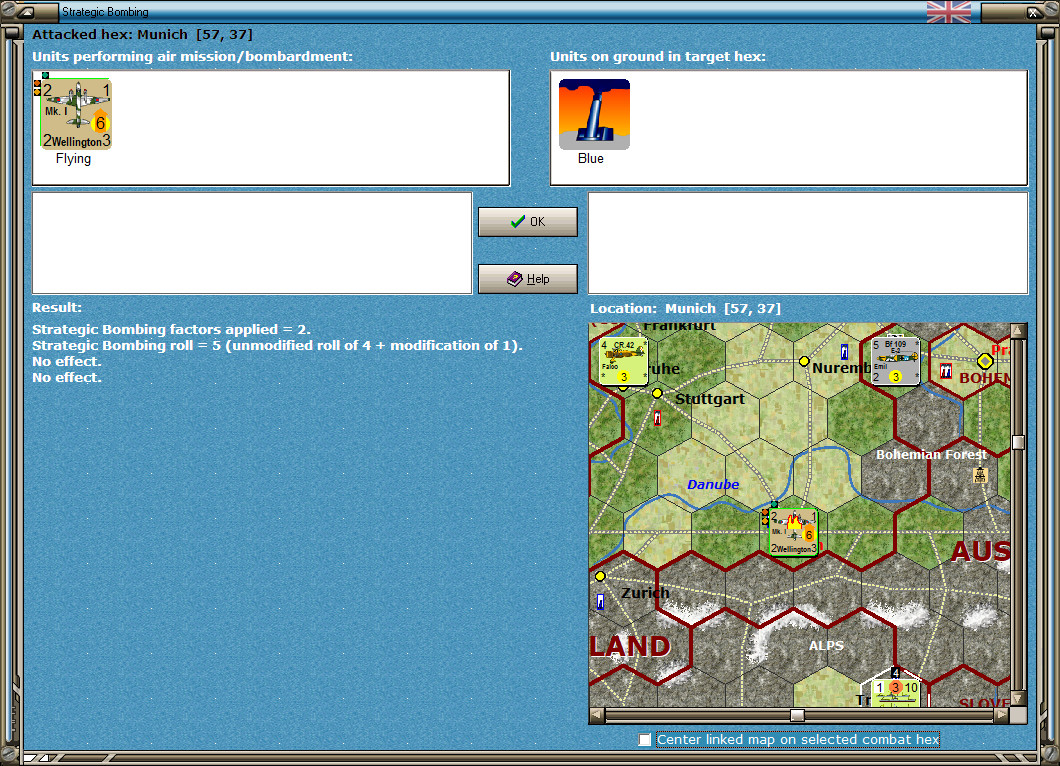This screenshot has width=1060, height=766.
Task: Click the CR.42 Falco fighter counter on the map
Action: coord(623,361)
